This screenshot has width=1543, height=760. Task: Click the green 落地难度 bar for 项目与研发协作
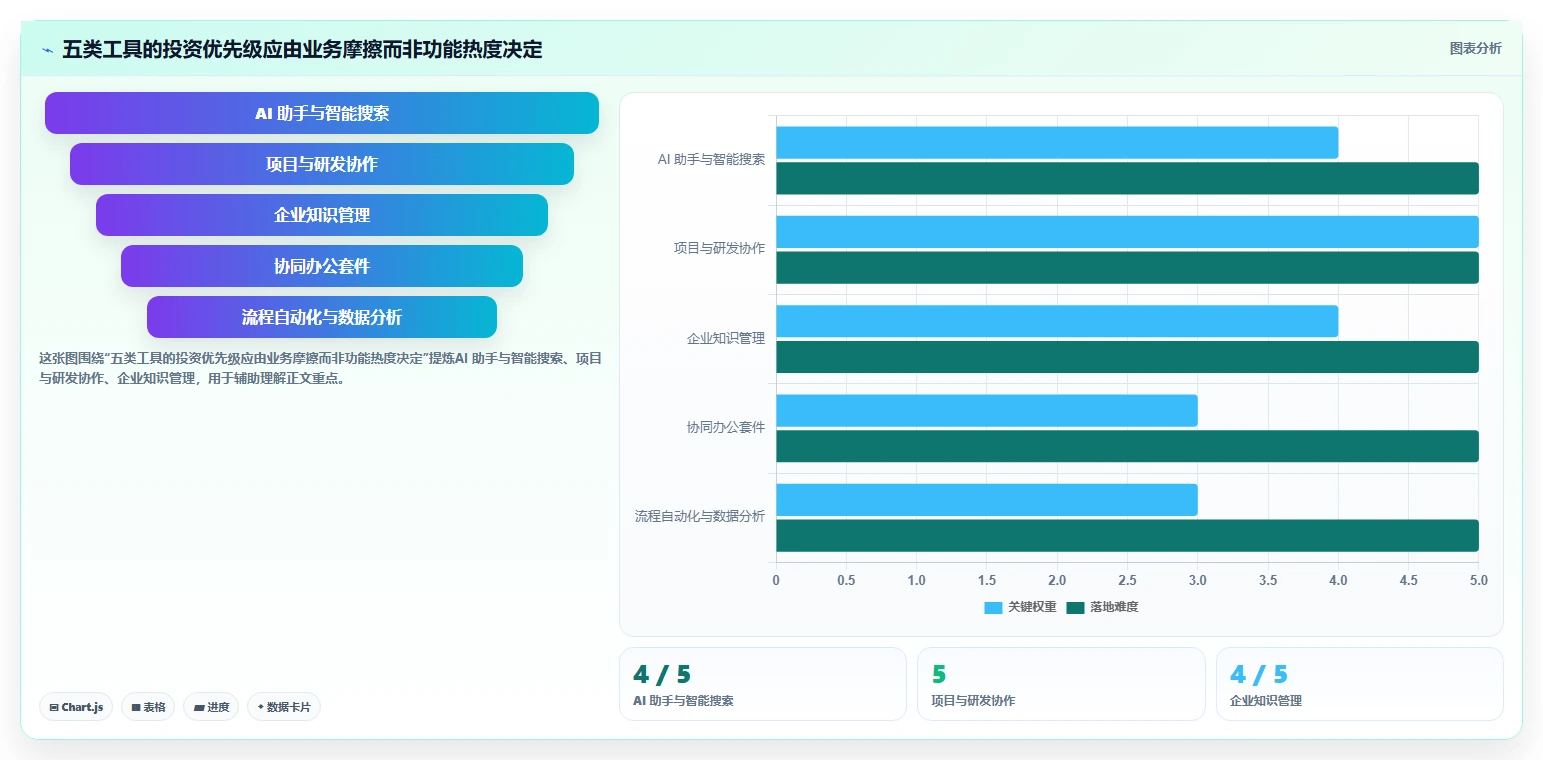pyautogui.click(x=1127, y=267)
